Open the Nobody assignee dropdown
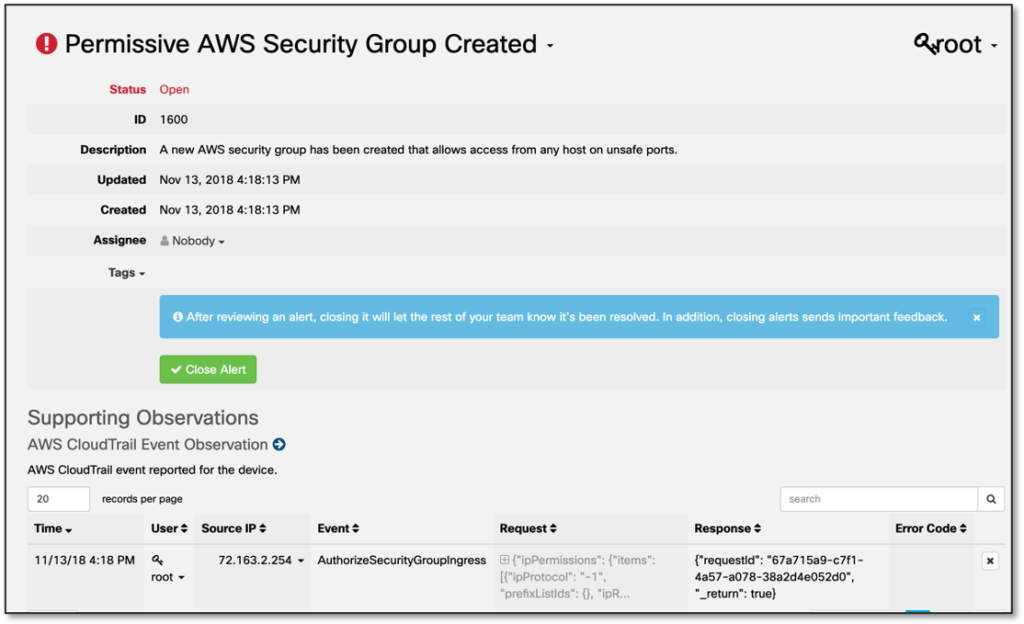 192,241
